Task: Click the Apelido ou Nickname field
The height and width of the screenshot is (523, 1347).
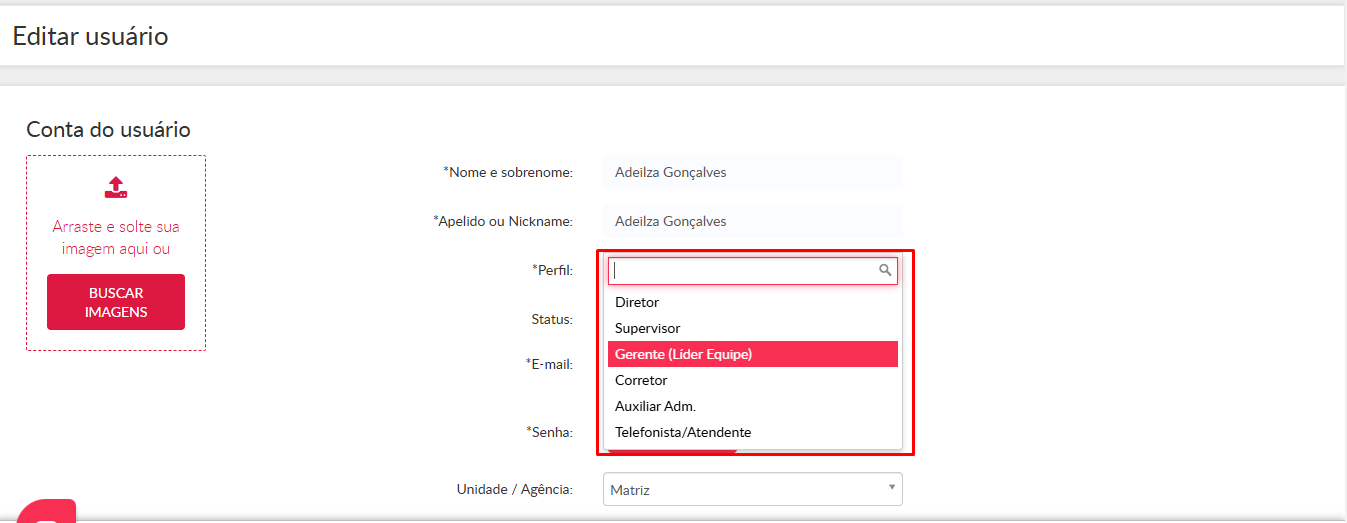Action: (x=753, y=221)
